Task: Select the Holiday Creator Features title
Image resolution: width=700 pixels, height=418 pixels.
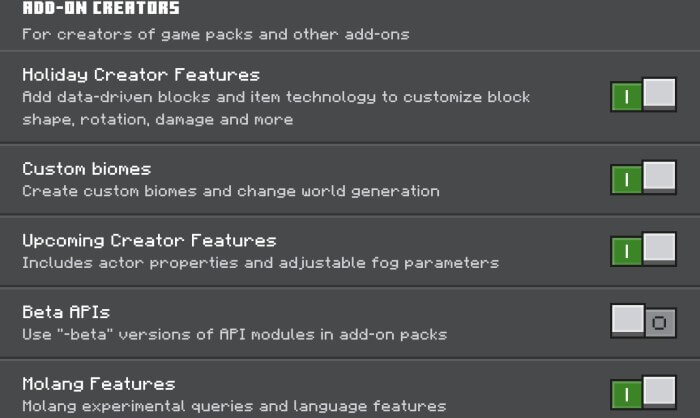Action: (x=141, y=75)
